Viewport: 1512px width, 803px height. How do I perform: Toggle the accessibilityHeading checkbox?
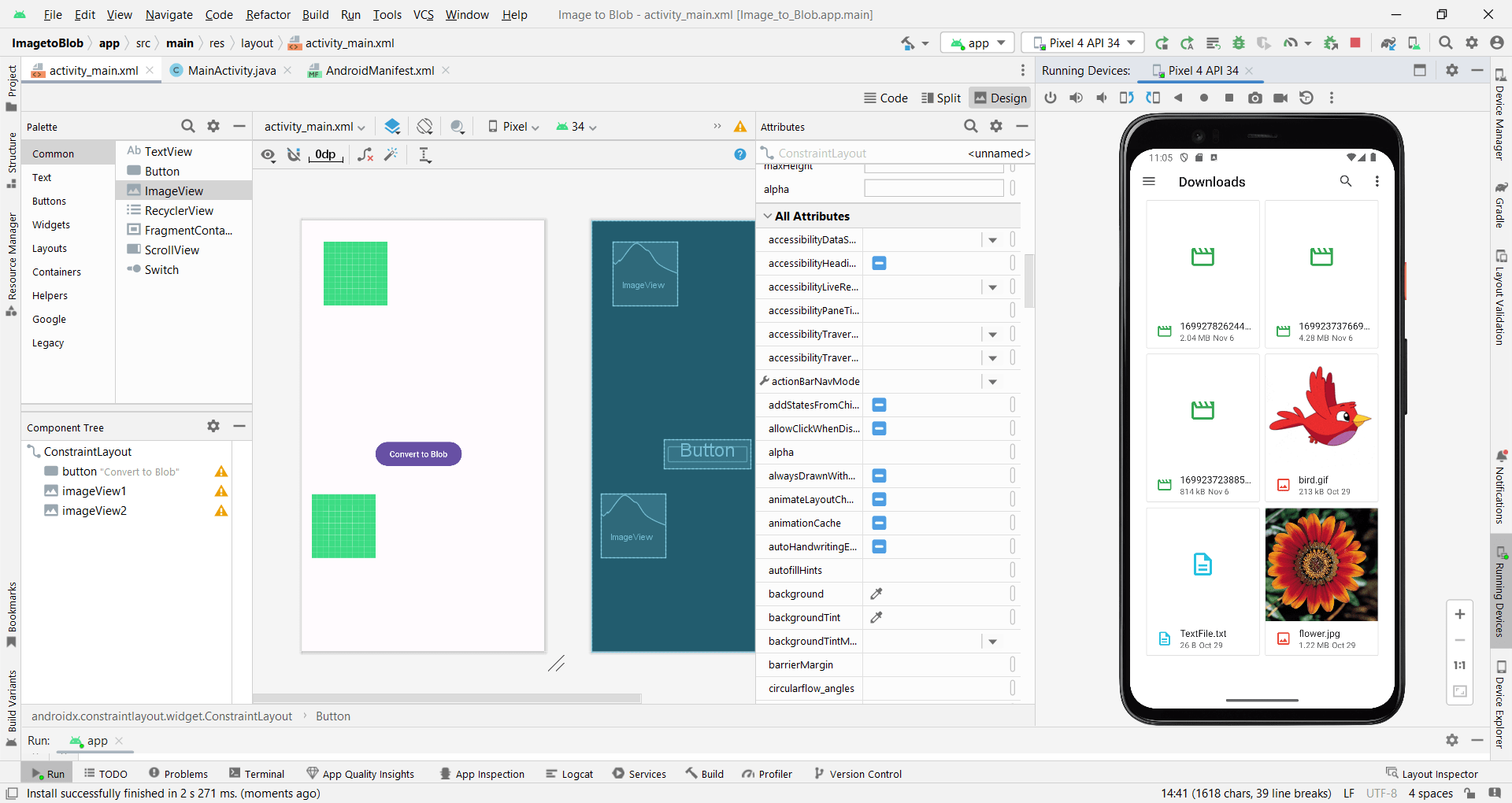[879, 263]
